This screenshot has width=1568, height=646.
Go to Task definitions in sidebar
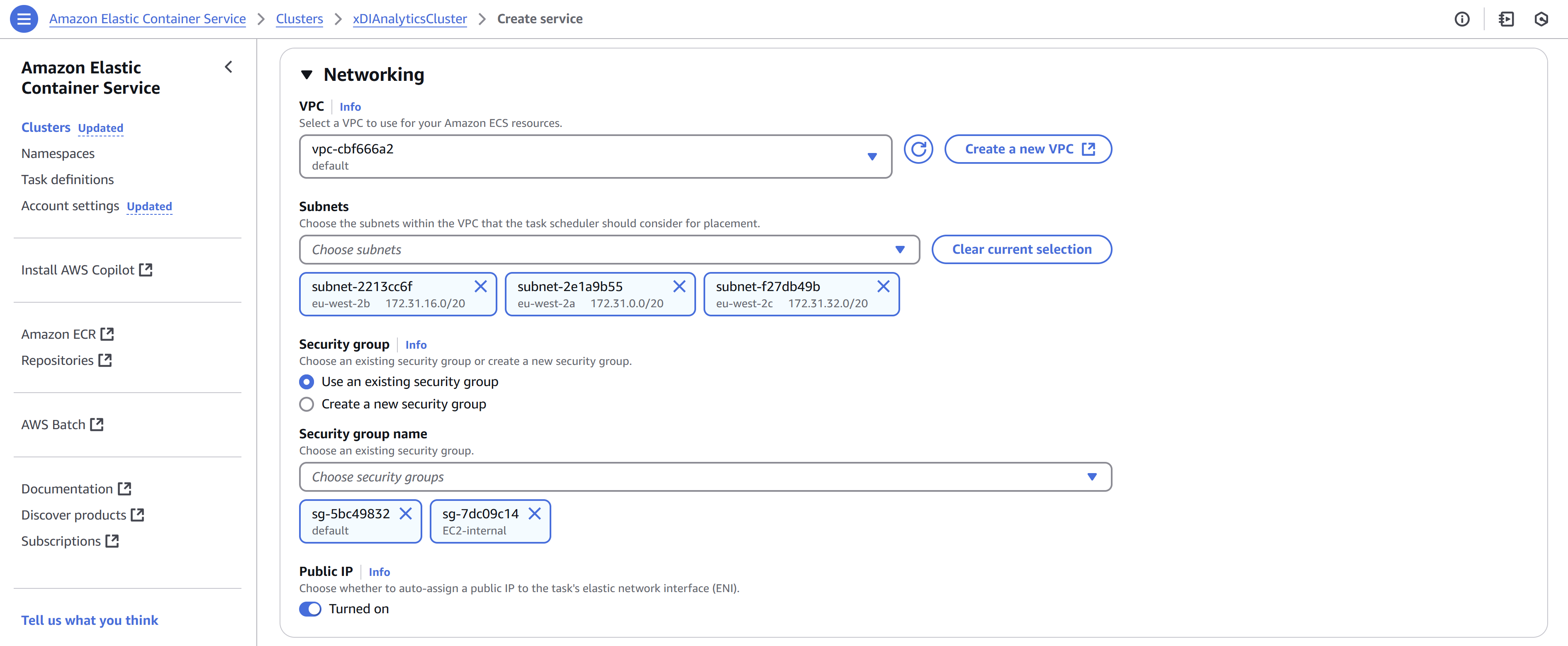(x=68, y=180)
